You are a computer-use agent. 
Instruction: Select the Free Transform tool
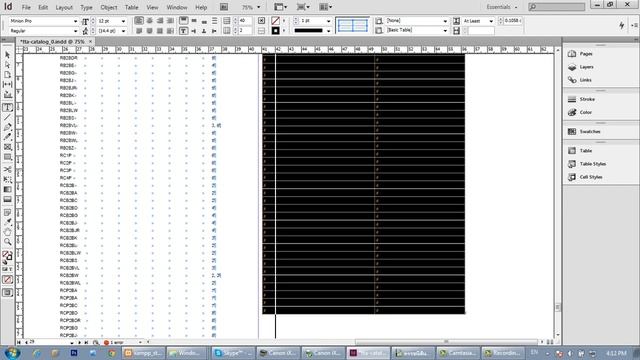coord(7,179)
